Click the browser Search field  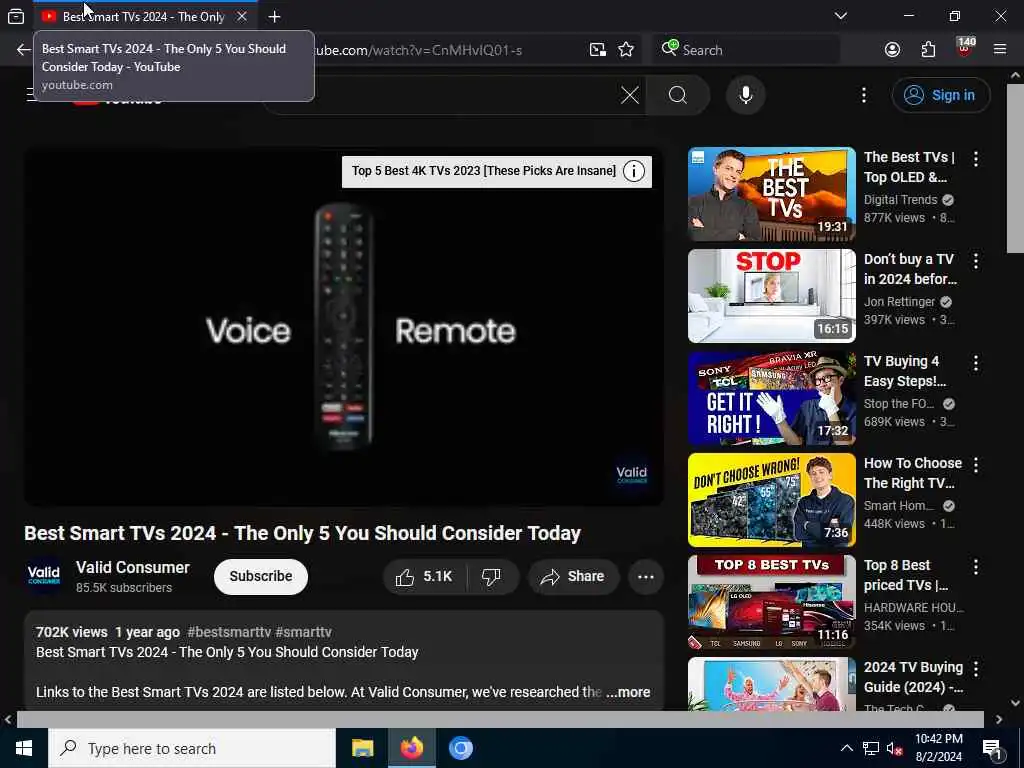(746, 50)
